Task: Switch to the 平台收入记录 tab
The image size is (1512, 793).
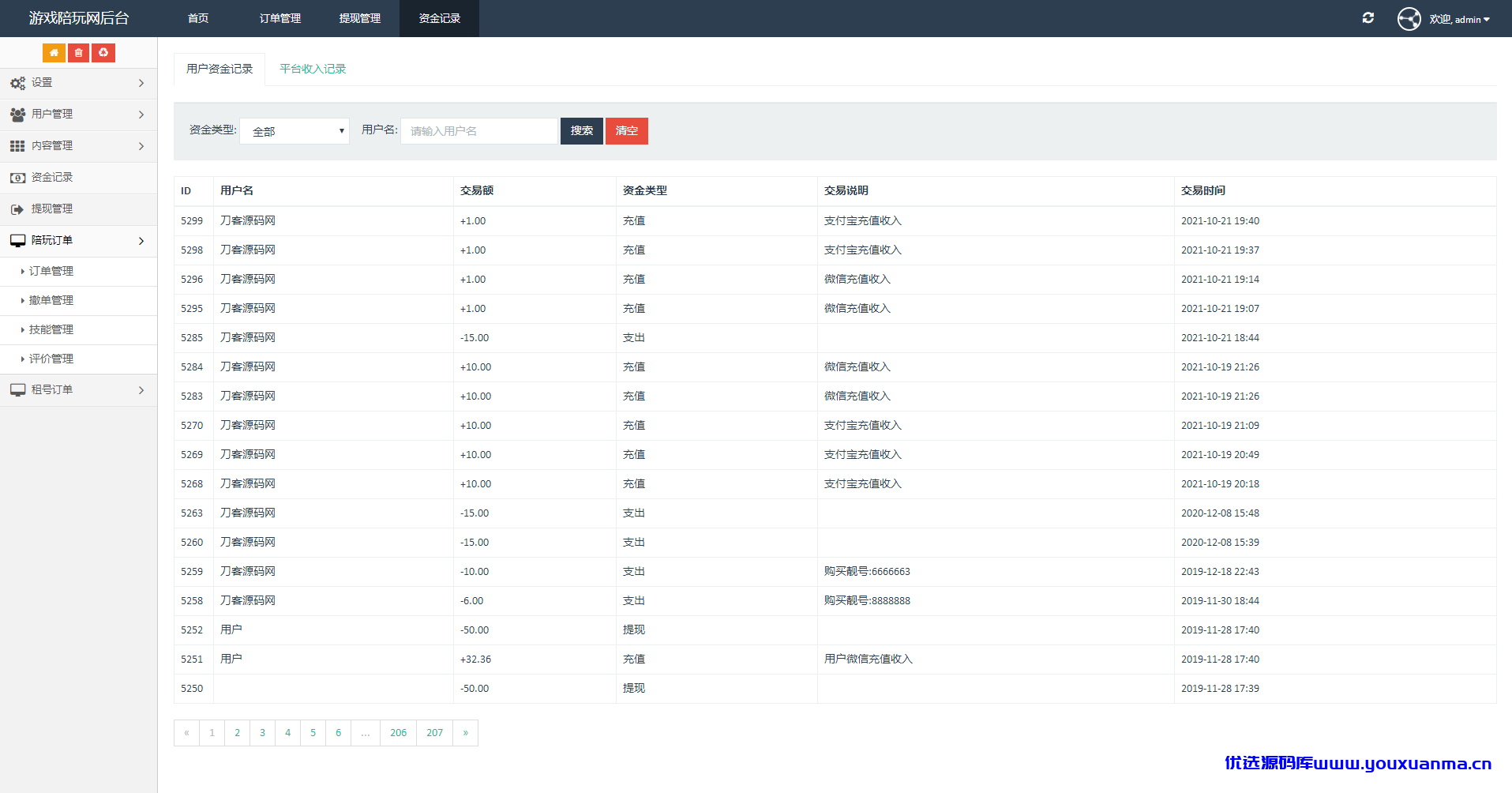Action: [x=313, y=69]
